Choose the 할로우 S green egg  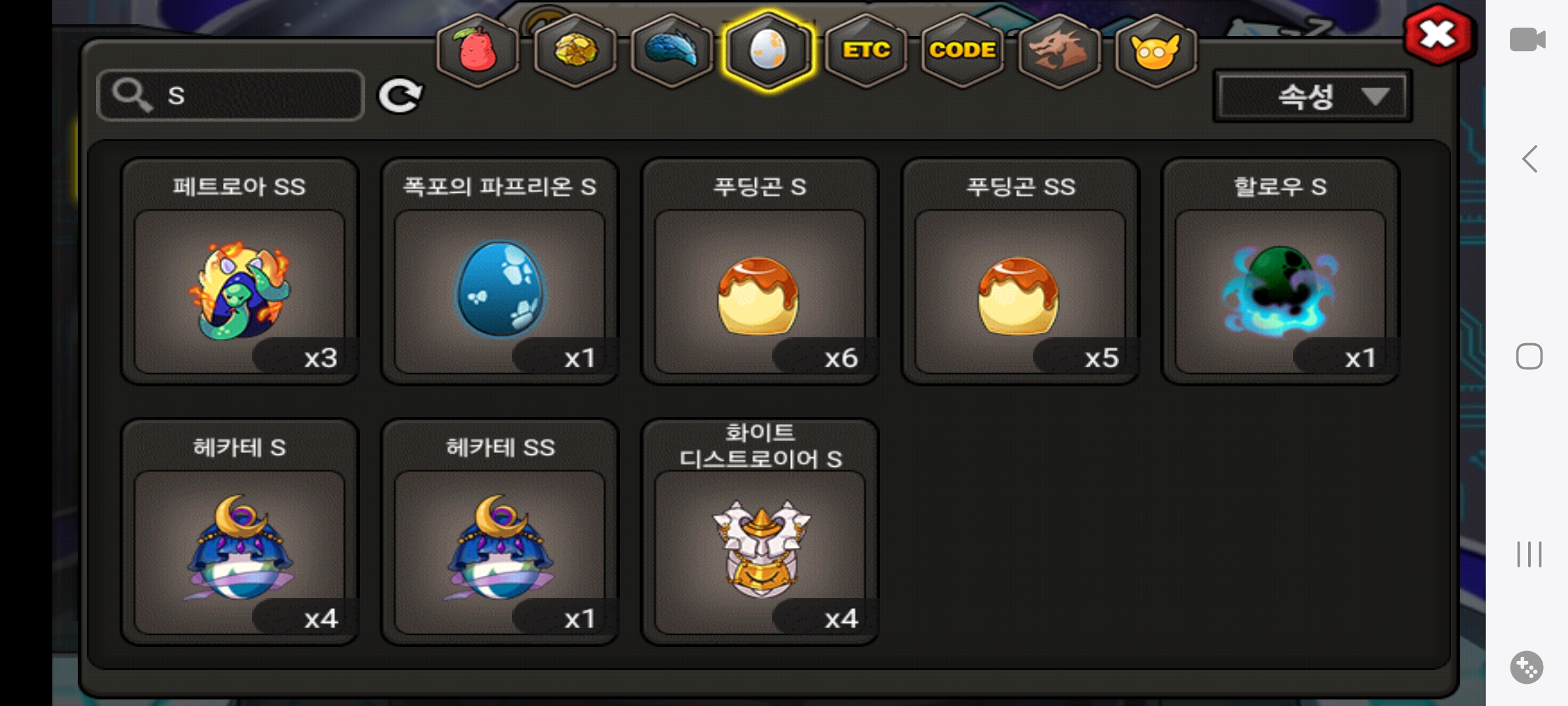(x=1280, y=271)
